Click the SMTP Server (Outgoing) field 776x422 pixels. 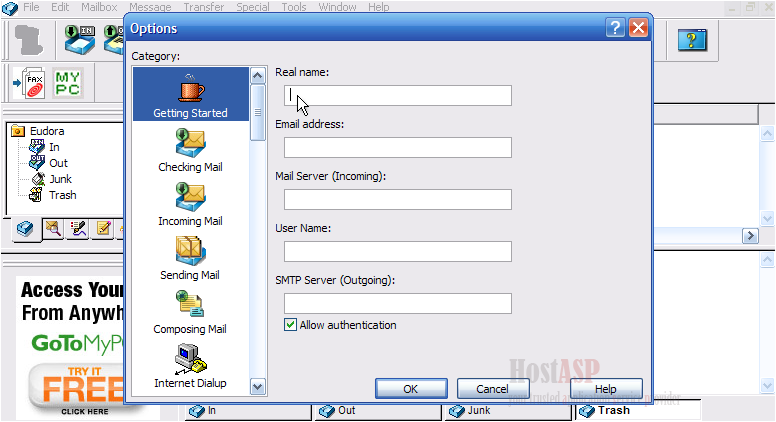(x=398, y=303)
